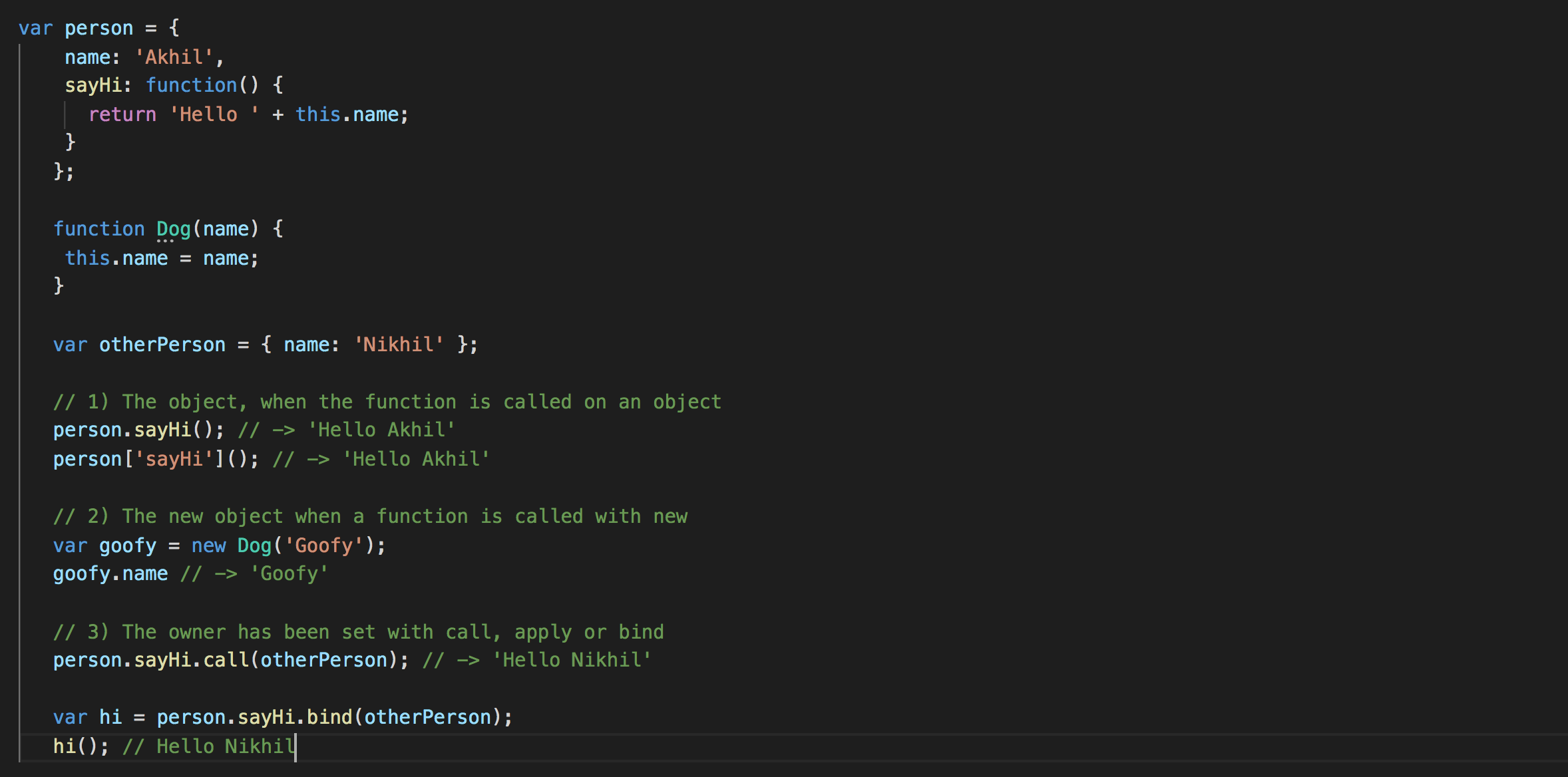The image size is (1568, 777).
Task: Click the 'person' variable in first line
Action: [98, 28]
